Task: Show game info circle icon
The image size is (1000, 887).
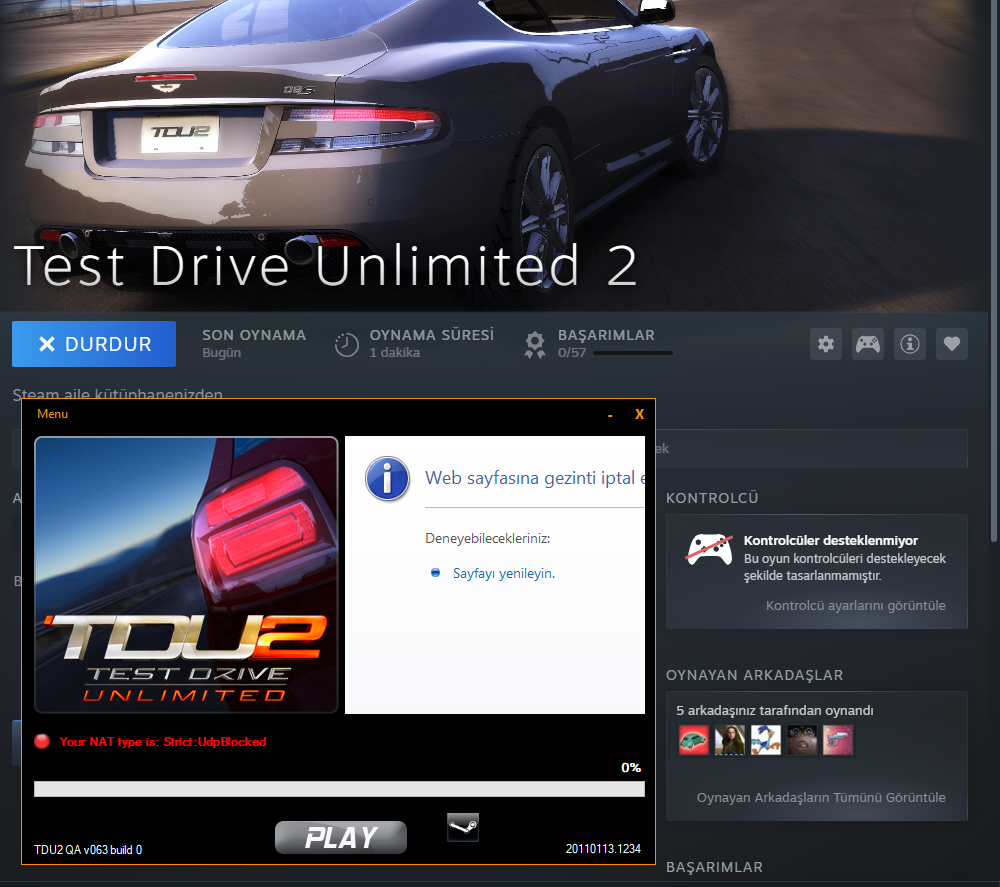Action: (x=909, y=344)
